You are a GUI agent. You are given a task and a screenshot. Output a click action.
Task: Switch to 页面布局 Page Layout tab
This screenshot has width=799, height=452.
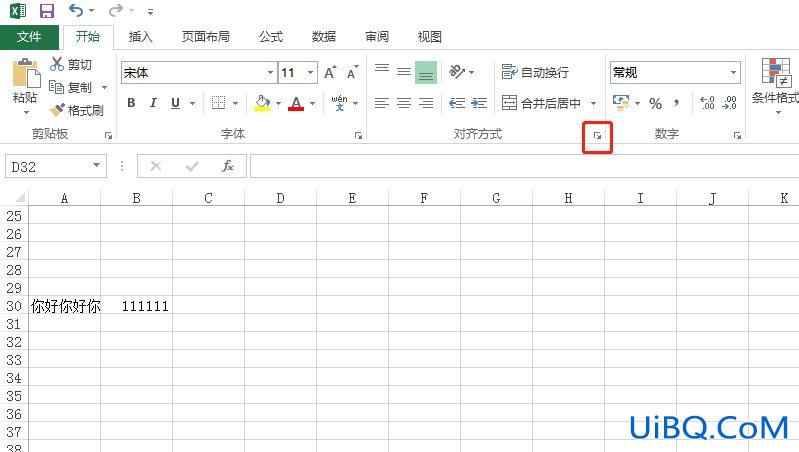[206, 37]
